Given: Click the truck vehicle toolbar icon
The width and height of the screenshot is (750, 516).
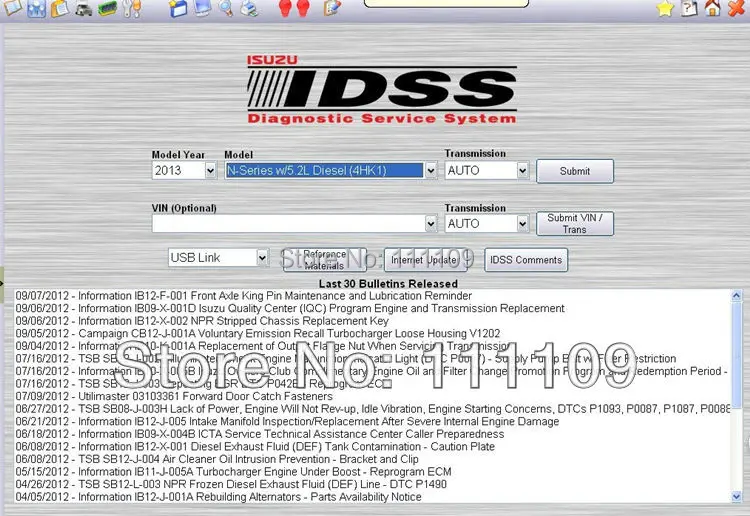Looking at the screenshot, I should [x=83, y=8].
